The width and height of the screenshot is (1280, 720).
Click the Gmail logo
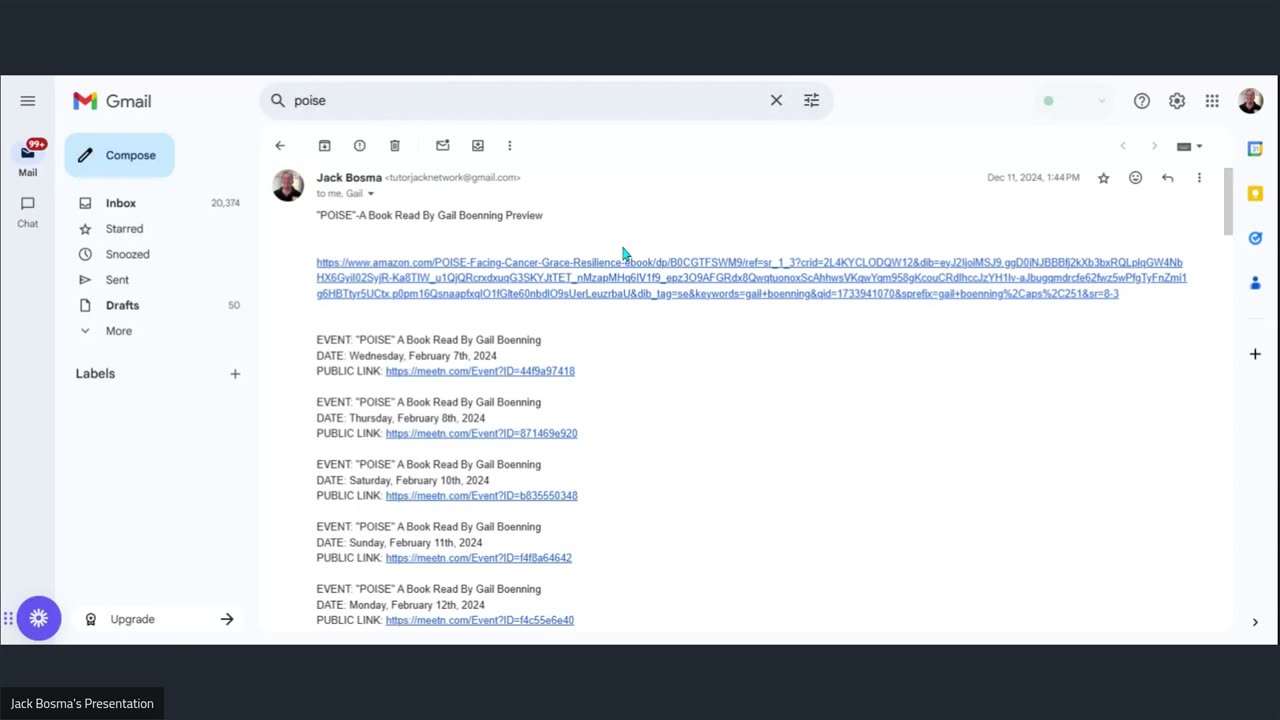point(112,101)
